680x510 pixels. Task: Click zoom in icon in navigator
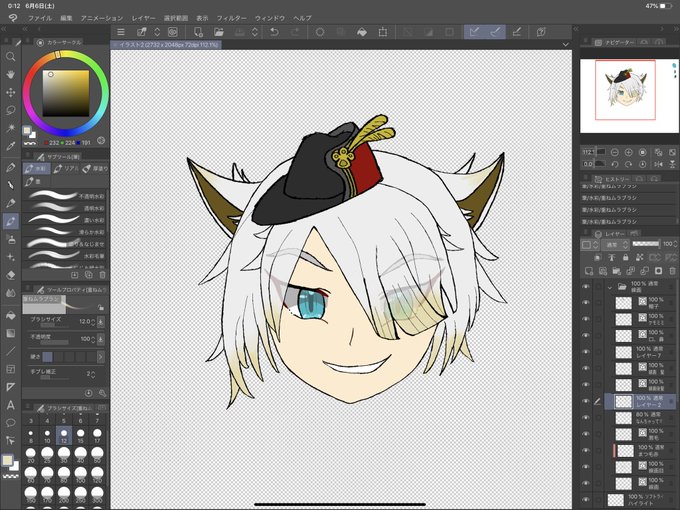click(628, 152)
